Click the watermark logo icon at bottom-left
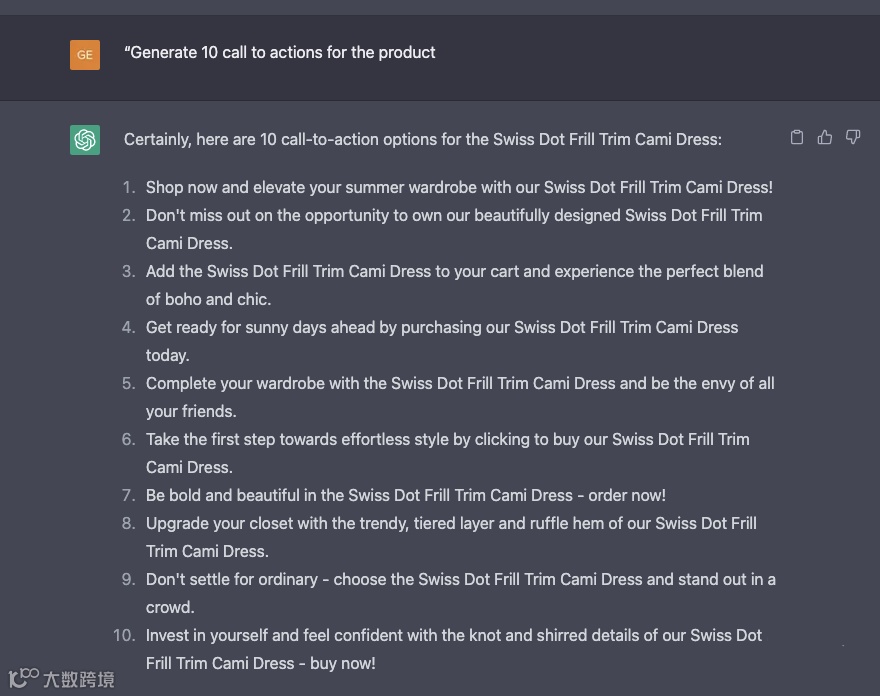This screenshot has width=880, height=696. (x=23, y=679)
